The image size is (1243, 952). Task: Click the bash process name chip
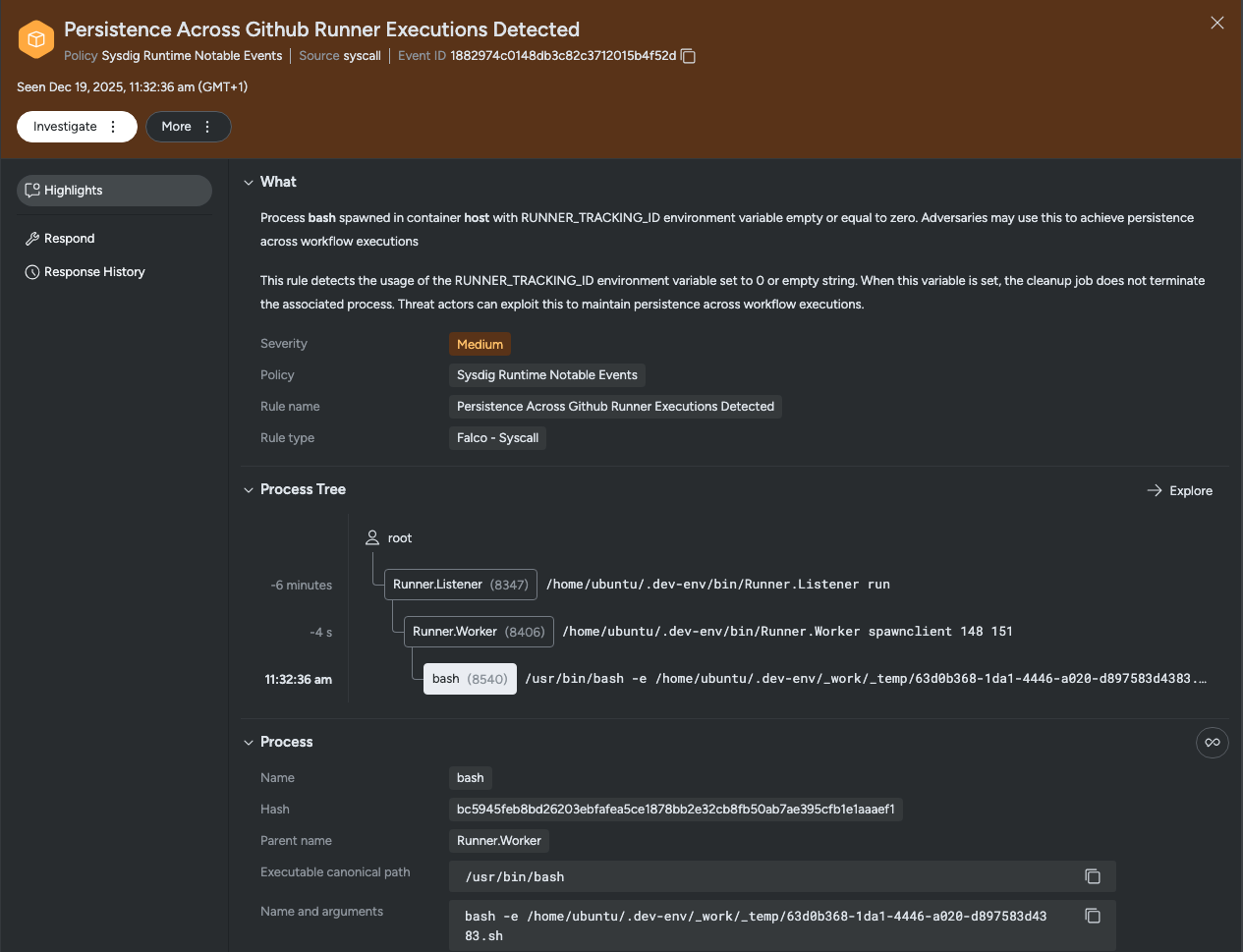coord(470,778)
